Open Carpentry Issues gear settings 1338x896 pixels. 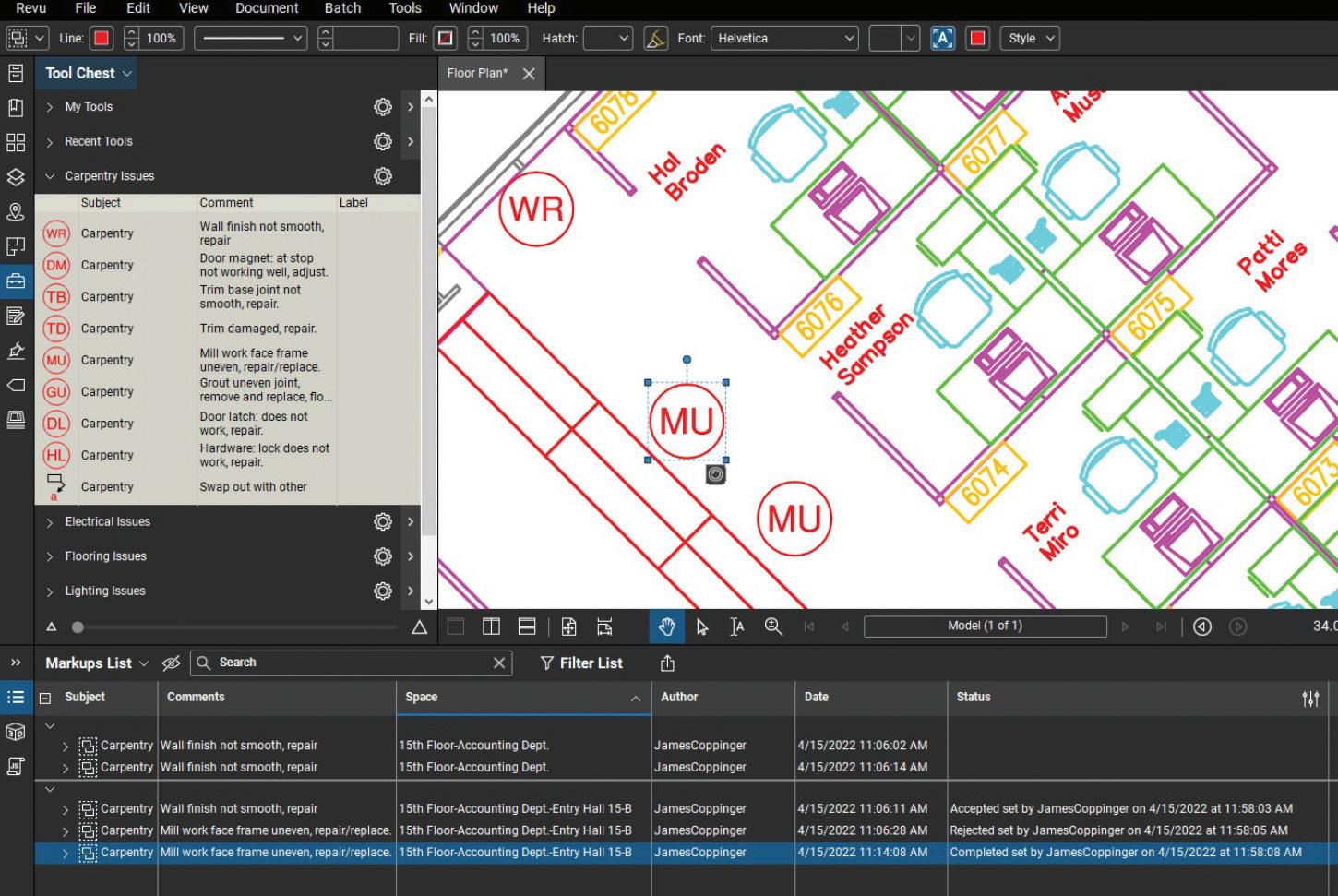(x=383, y=176)
